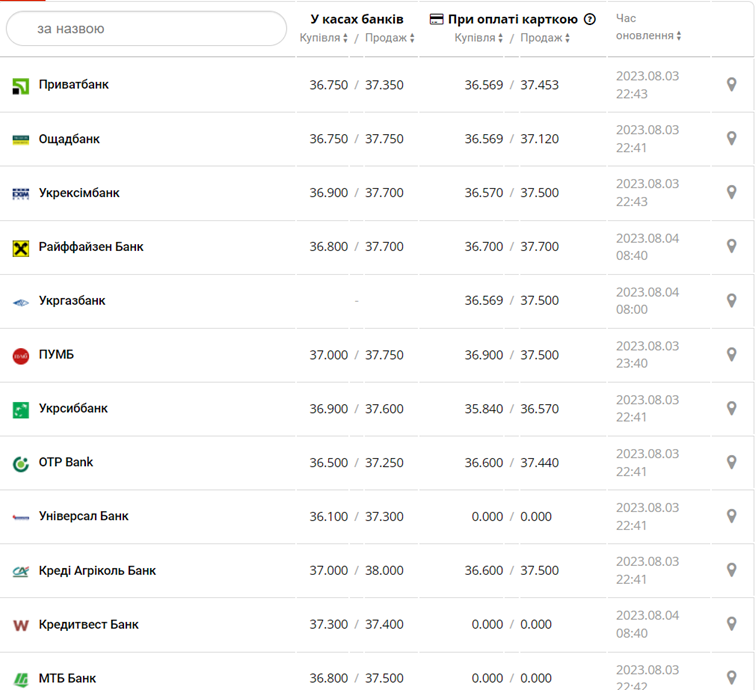The width and height of the screenshot is (756, 690).
Task: Click the map pin for Приватбанк
Action: click(731, 85)
